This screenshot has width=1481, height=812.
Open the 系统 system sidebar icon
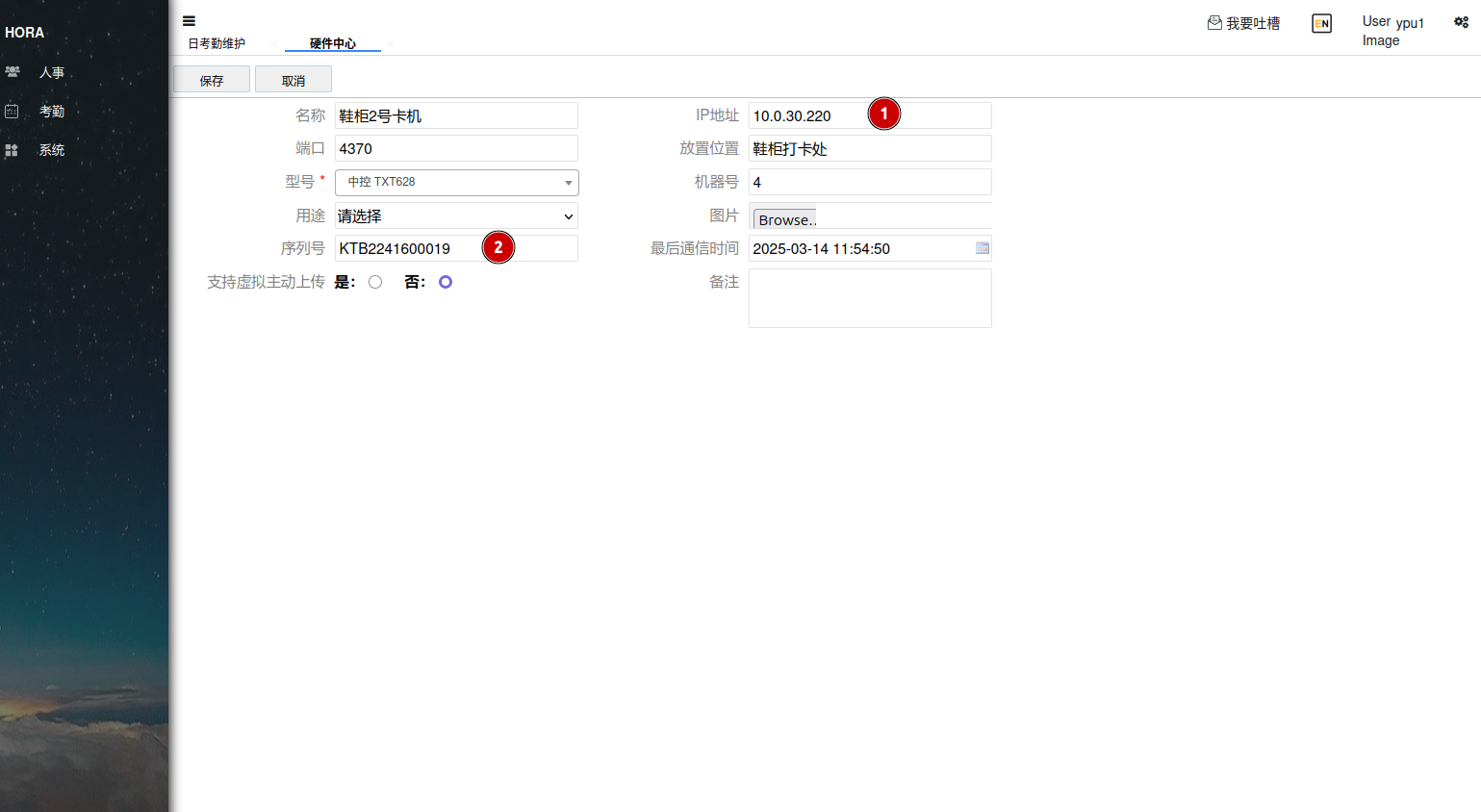[13, 150]
